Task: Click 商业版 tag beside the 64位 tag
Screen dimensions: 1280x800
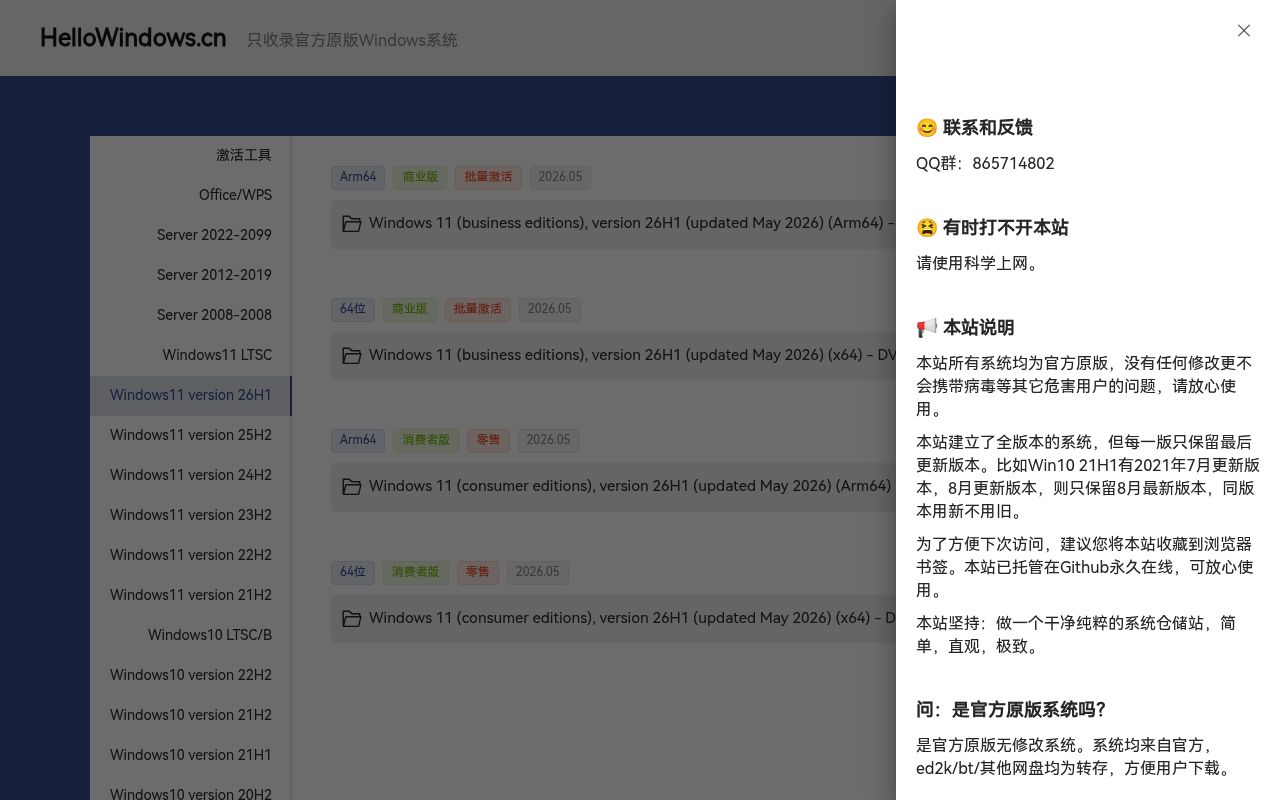Action: tap(410, 309)
